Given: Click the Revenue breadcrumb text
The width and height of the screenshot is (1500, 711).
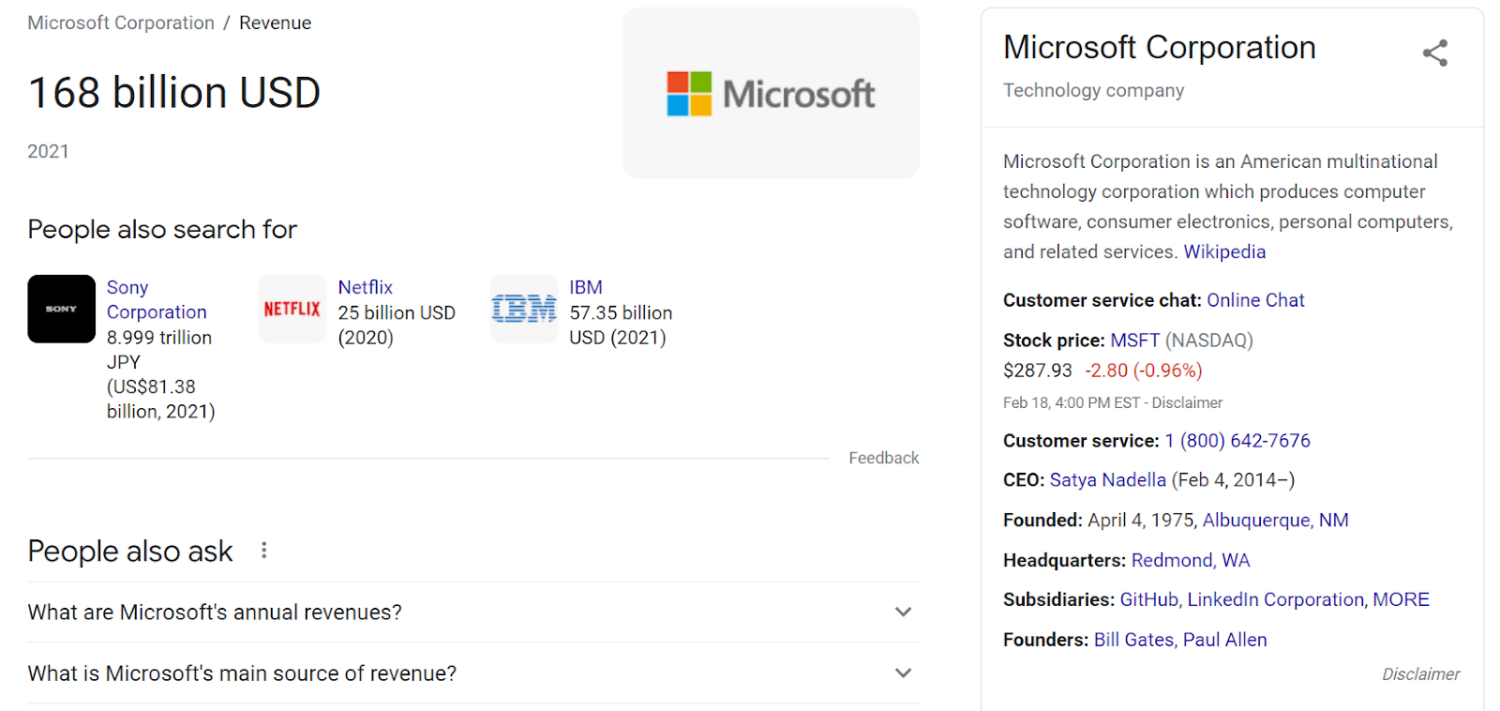Looking at the screenshot, I should [x=275, y=23].
